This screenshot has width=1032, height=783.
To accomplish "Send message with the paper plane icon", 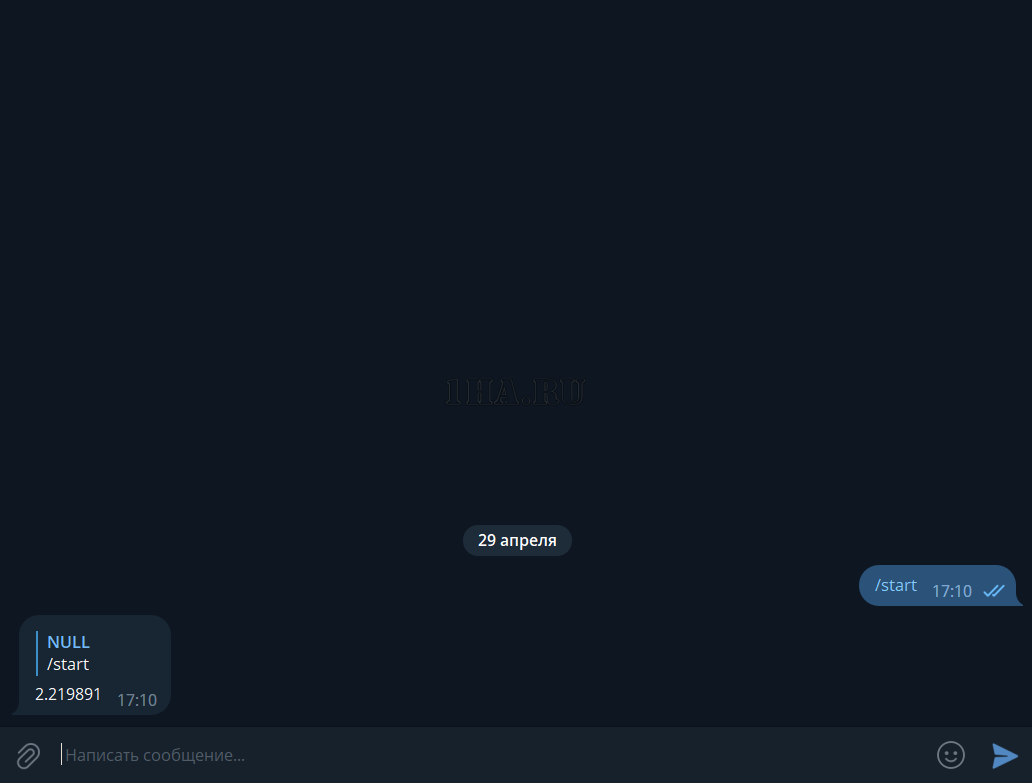I will [1004, 755].
